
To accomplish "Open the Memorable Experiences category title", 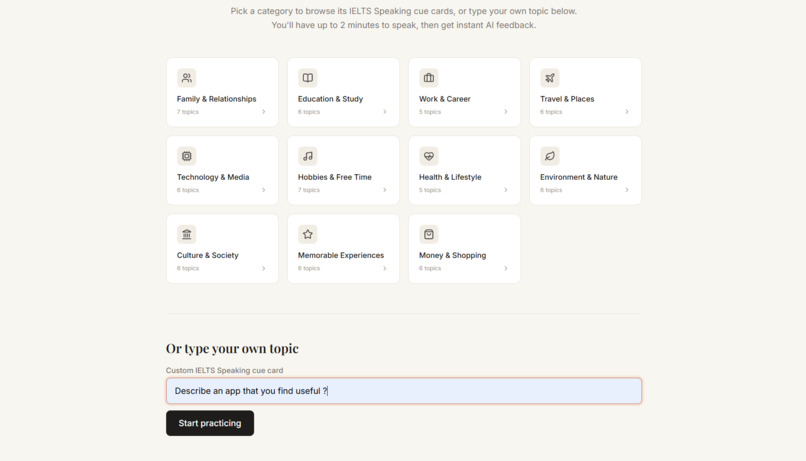I will coord(341,255).
